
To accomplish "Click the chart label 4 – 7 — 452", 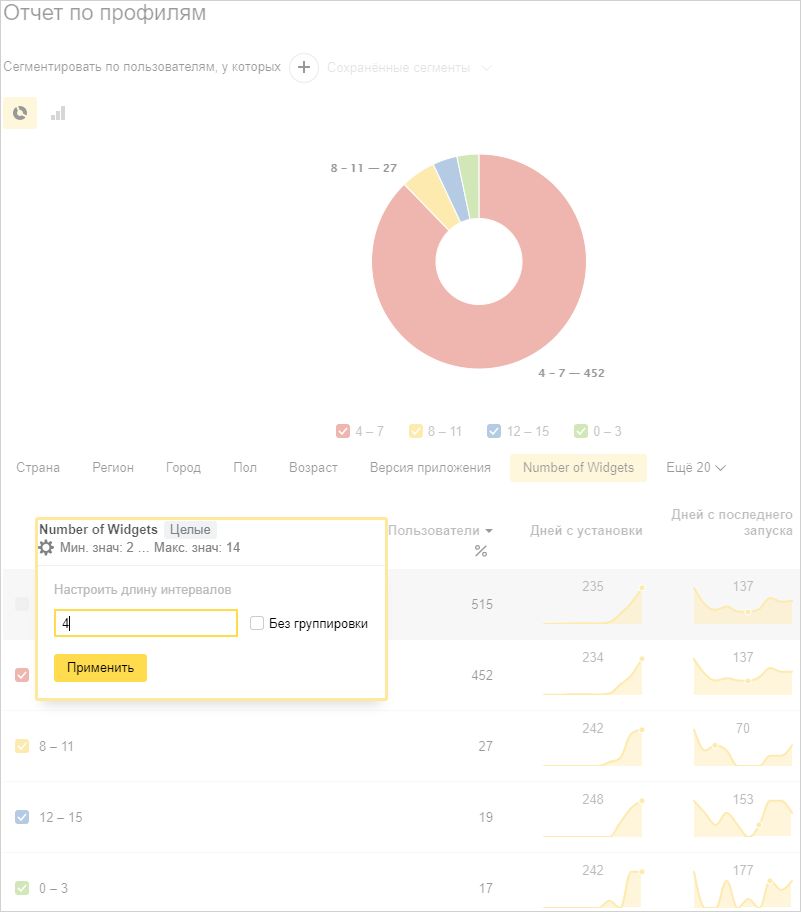I will (x=571, y=373).
